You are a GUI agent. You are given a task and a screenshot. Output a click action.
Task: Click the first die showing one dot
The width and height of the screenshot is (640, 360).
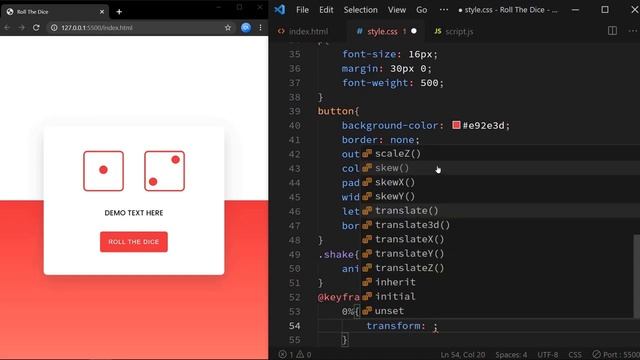[104, 171]
